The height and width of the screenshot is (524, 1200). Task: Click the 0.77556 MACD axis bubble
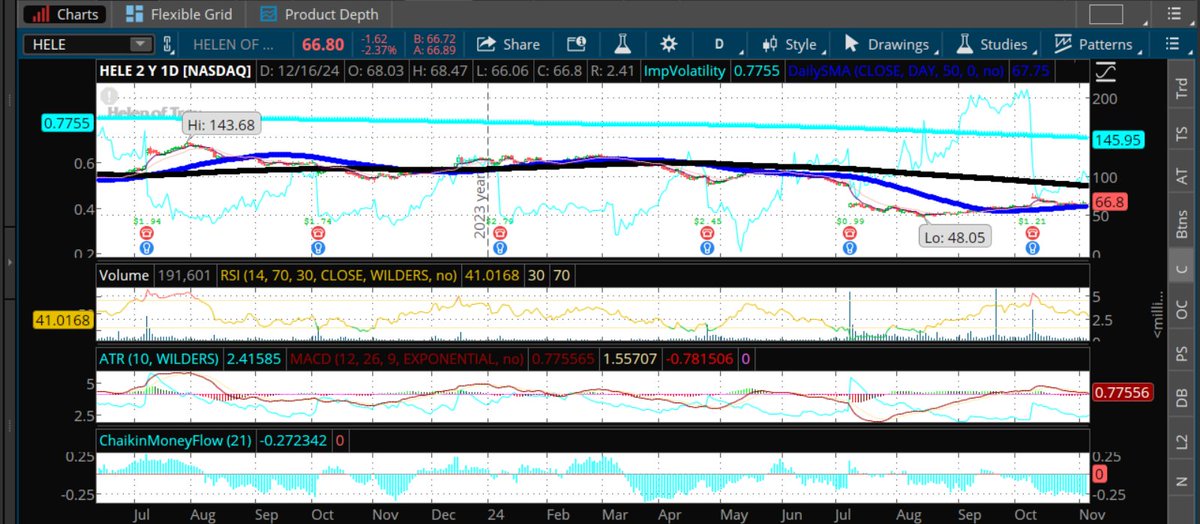[1122, 393]
